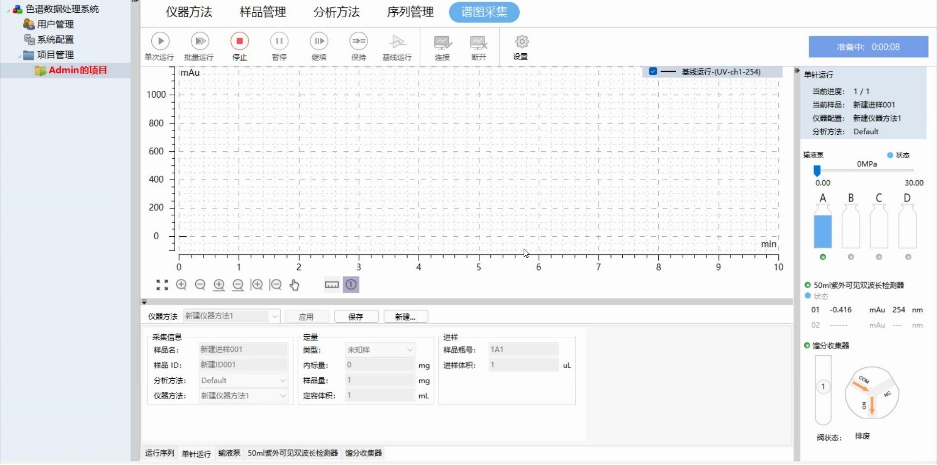
Task: Click the UV detector green status dot
Action: coord(808,285)
